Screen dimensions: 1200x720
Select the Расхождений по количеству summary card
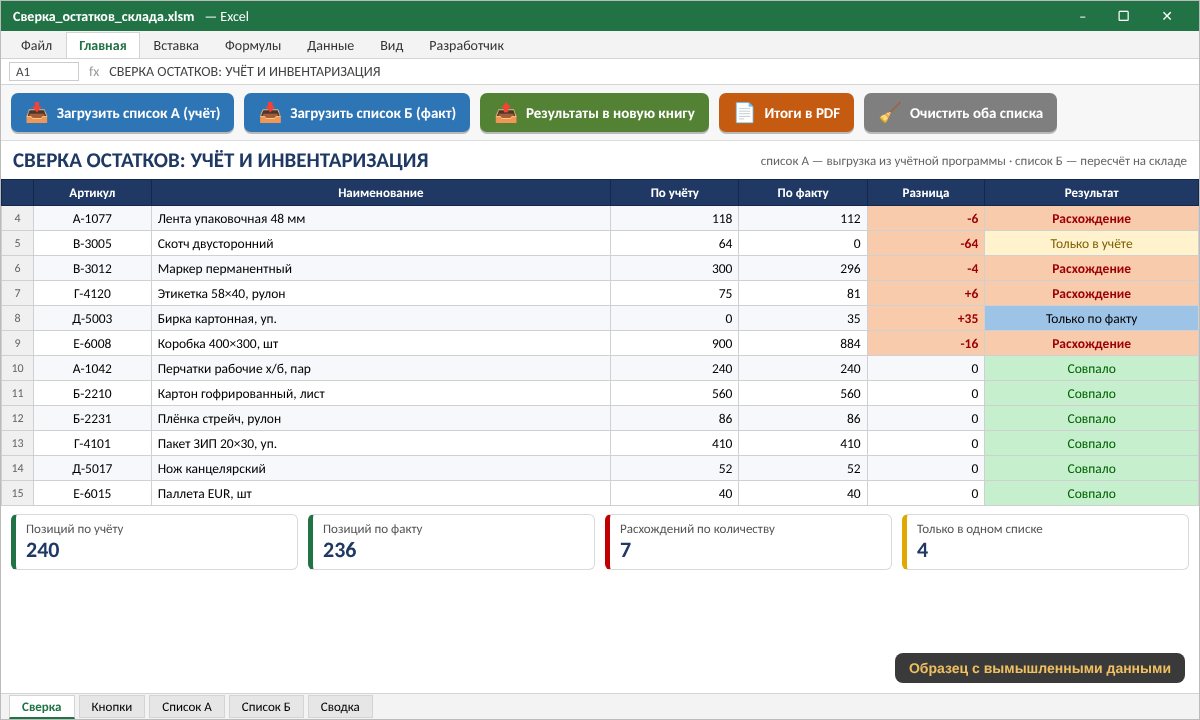point(748,542)
